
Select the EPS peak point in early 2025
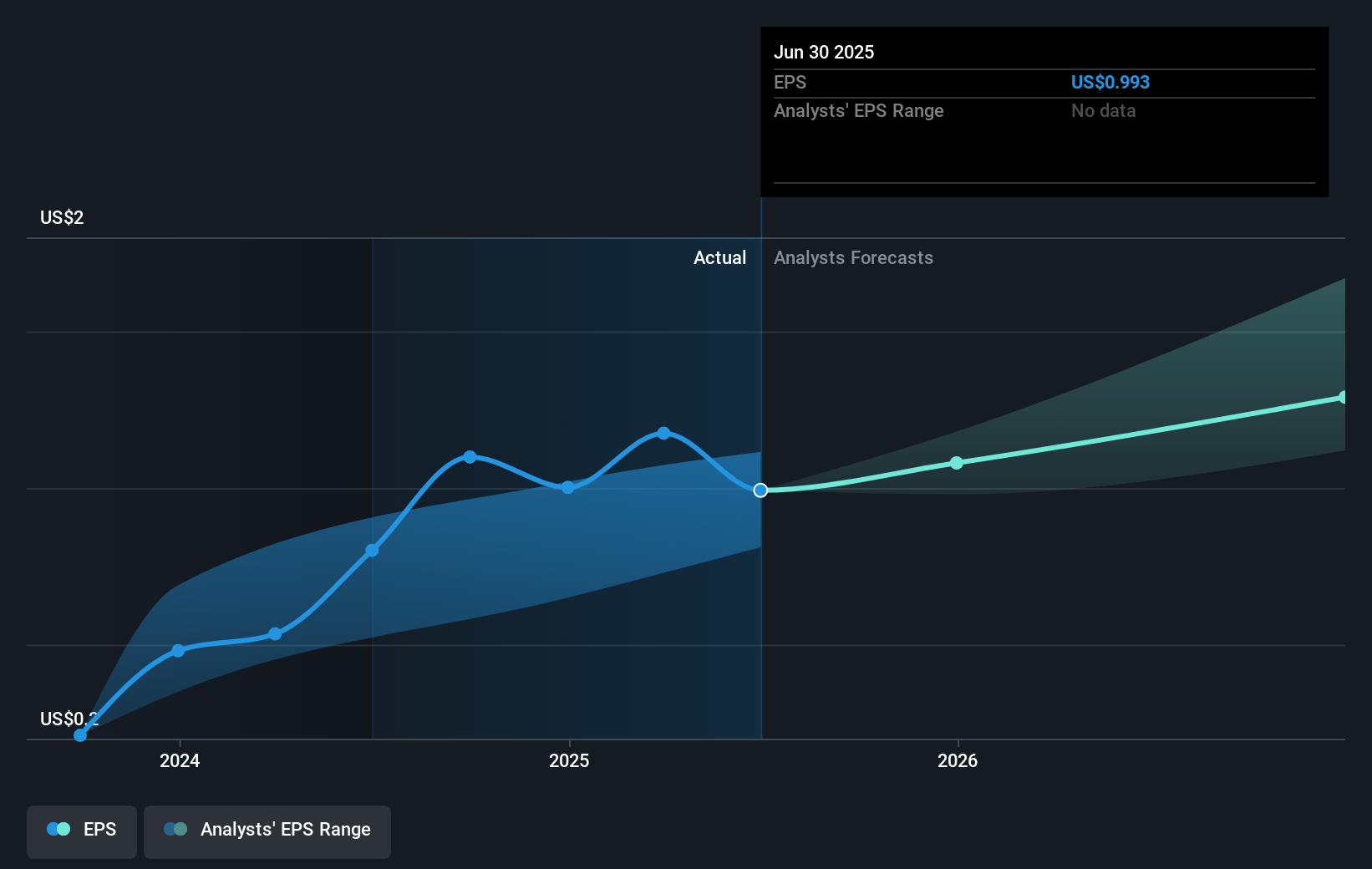tap(663, 433)
